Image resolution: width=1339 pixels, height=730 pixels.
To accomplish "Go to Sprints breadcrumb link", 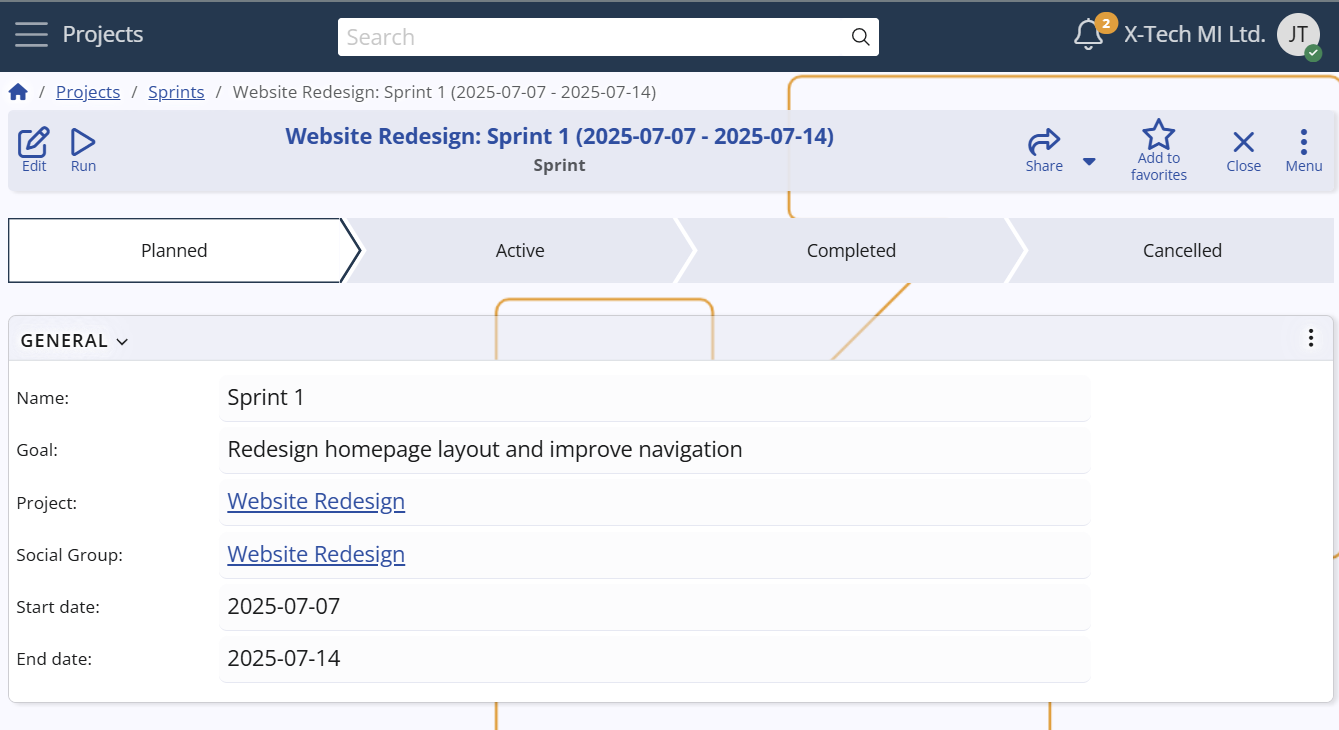I will point(176,92).
